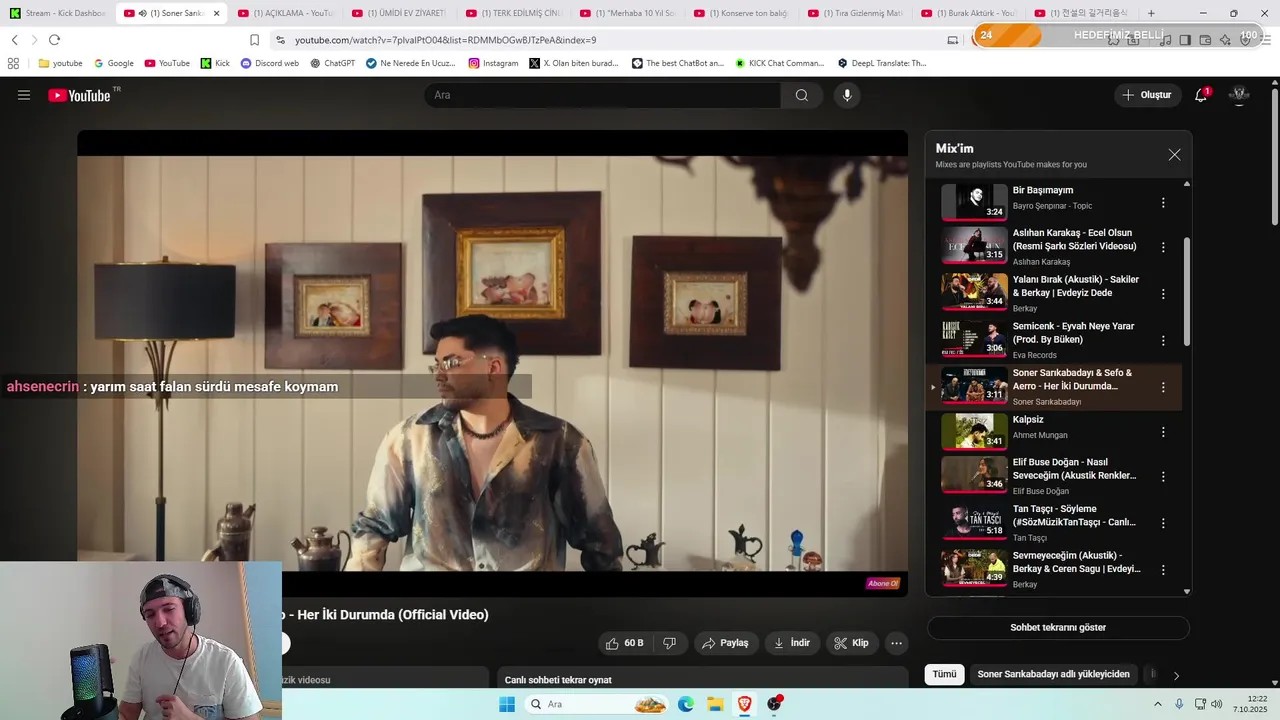
Task: Switch to TERK EDİLMİŞ tab
Action: [x=513, y=13]
